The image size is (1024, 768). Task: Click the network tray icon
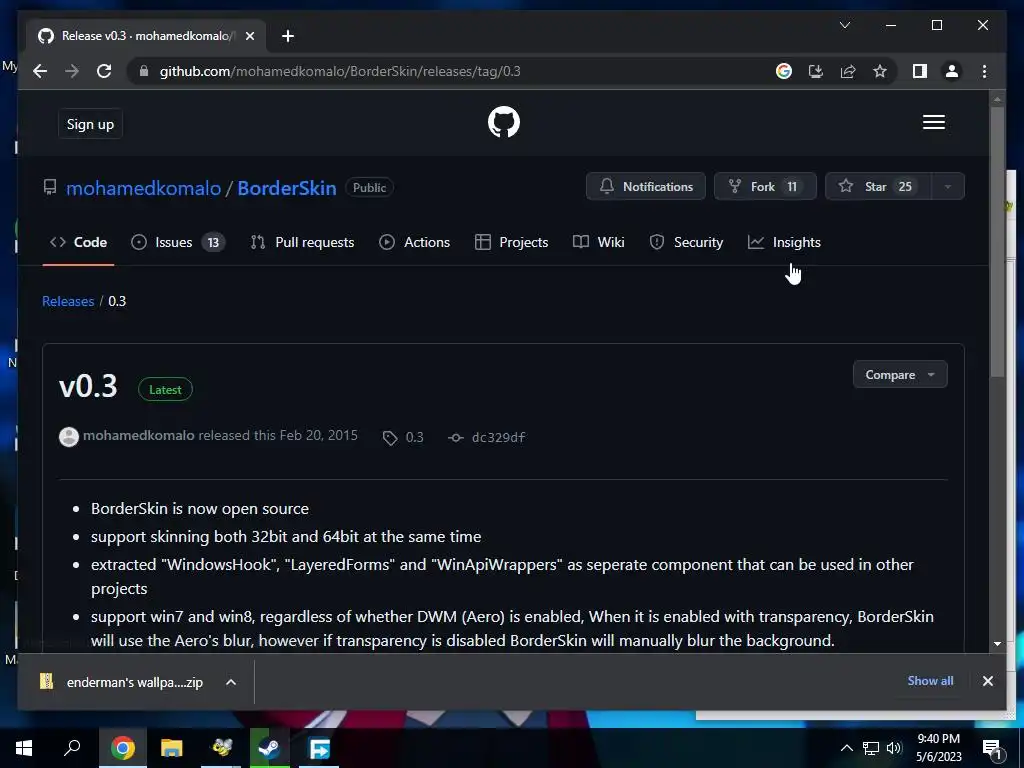coord(871,748)
